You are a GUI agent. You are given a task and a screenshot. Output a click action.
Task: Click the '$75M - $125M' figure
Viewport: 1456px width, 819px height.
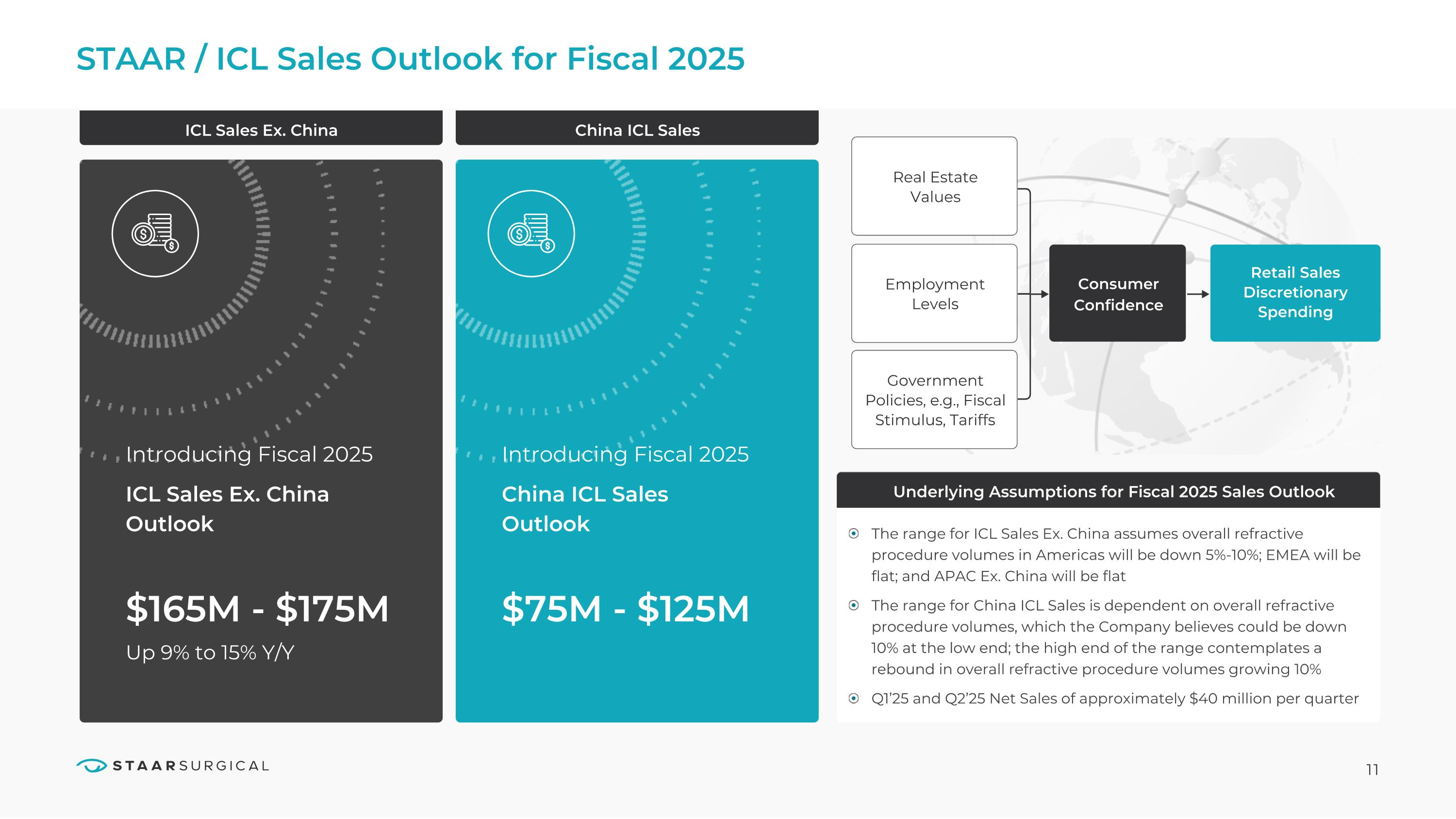625,609
